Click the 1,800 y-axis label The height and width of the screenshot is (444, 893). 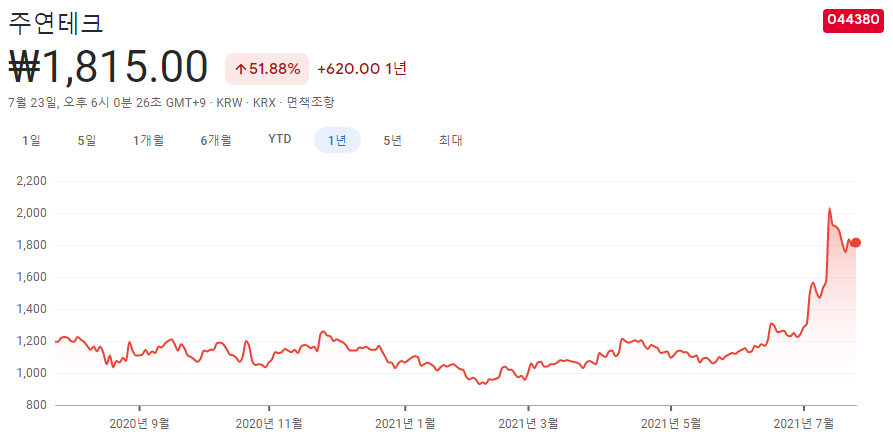[32, 245]
